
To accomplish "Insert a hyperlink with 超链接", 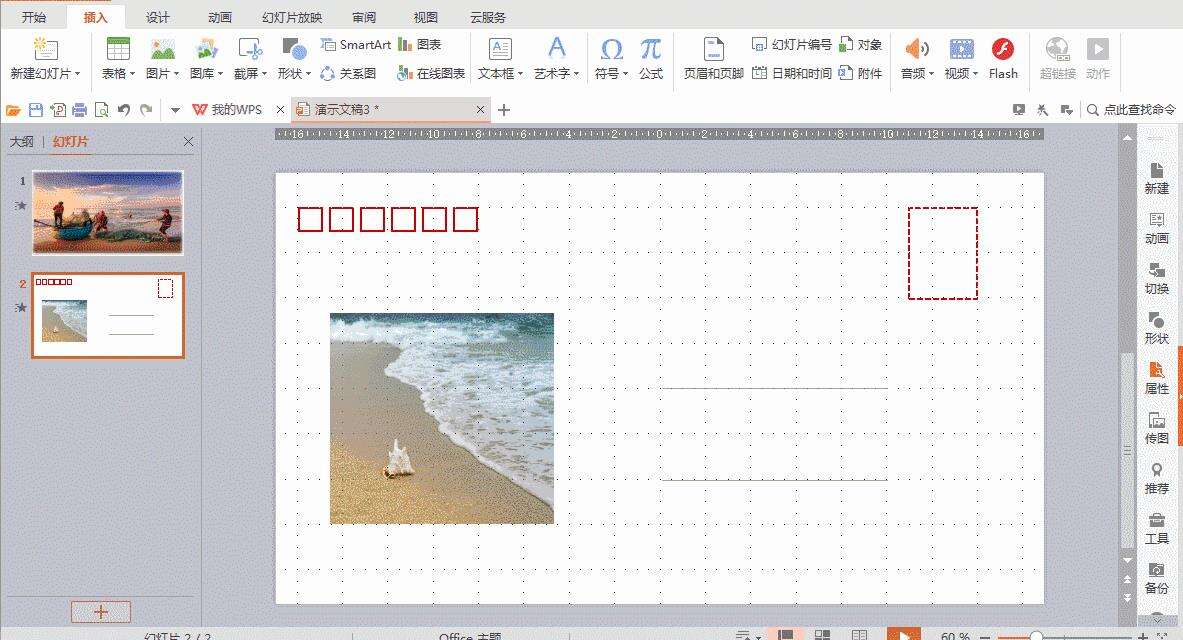I will (x=1055, y=60).
